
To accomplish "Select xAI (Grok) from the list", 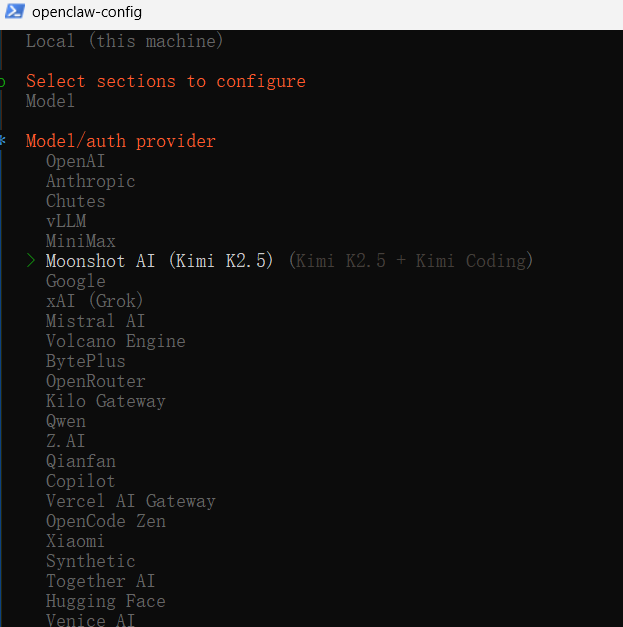I will [95, 301].
